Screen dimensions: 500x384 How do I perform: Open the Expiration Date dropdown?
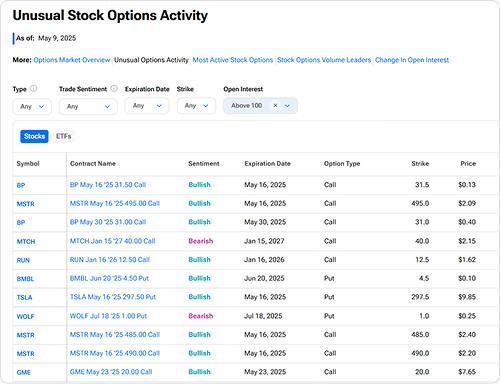point(147,106)
